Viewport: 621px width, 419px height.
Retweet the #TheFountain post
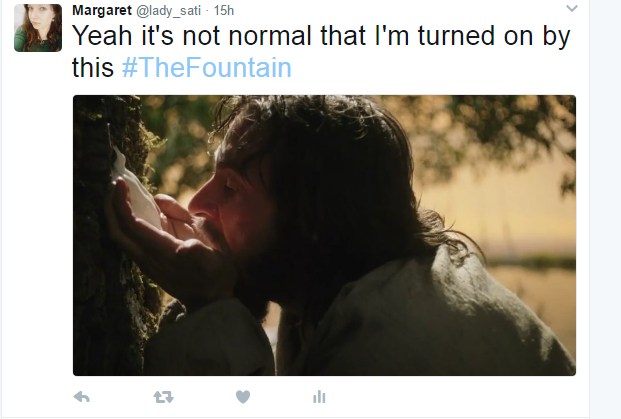point(163,396)
